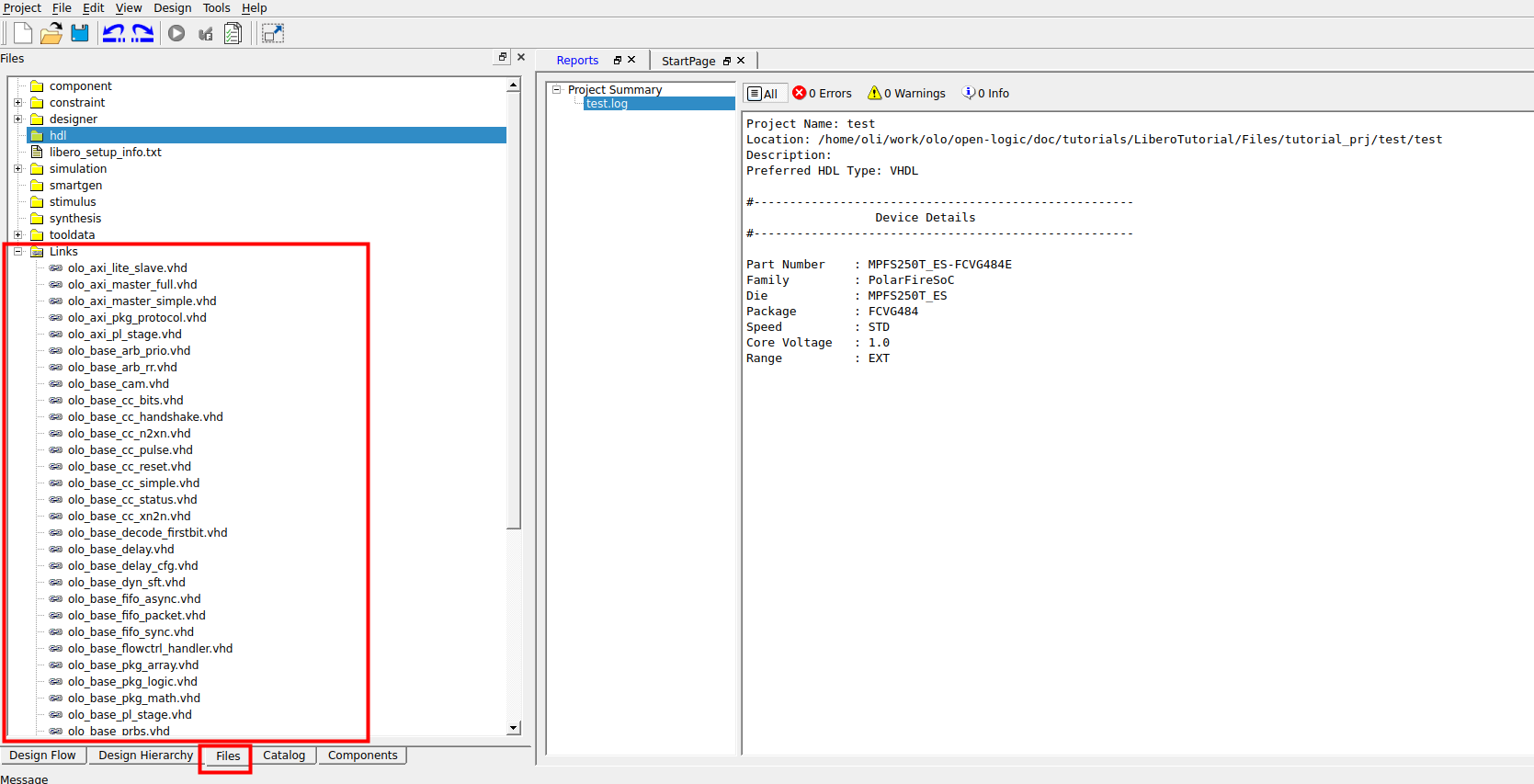Click the checklist document icon in toolbar
The height and width of the screenshot is (784, 1534).
pos(233,33)
